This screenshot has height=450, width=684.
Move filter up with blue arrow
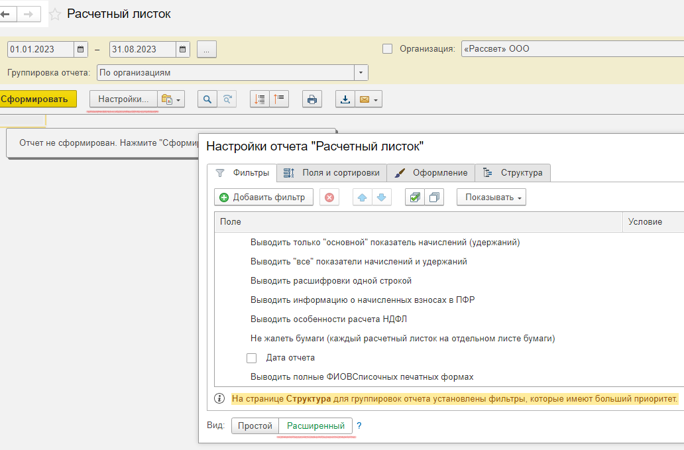(362, 197)
